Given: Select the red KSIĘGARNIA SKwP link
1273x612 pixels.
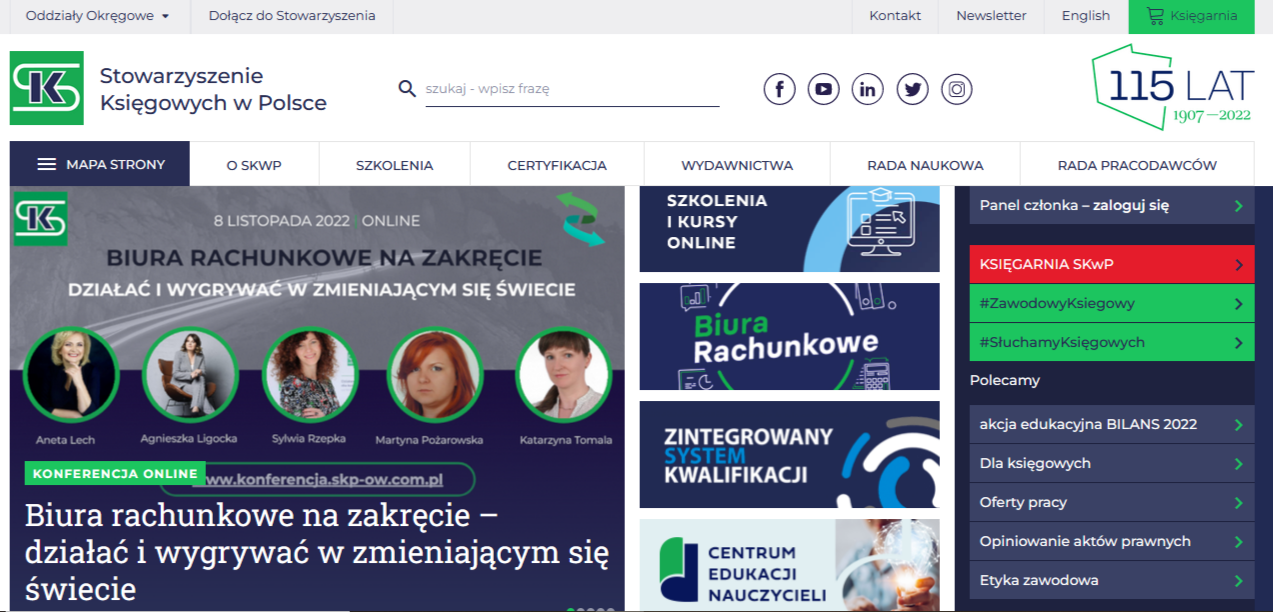Looking at the screenshot, I should click(x=1110, y=265).
